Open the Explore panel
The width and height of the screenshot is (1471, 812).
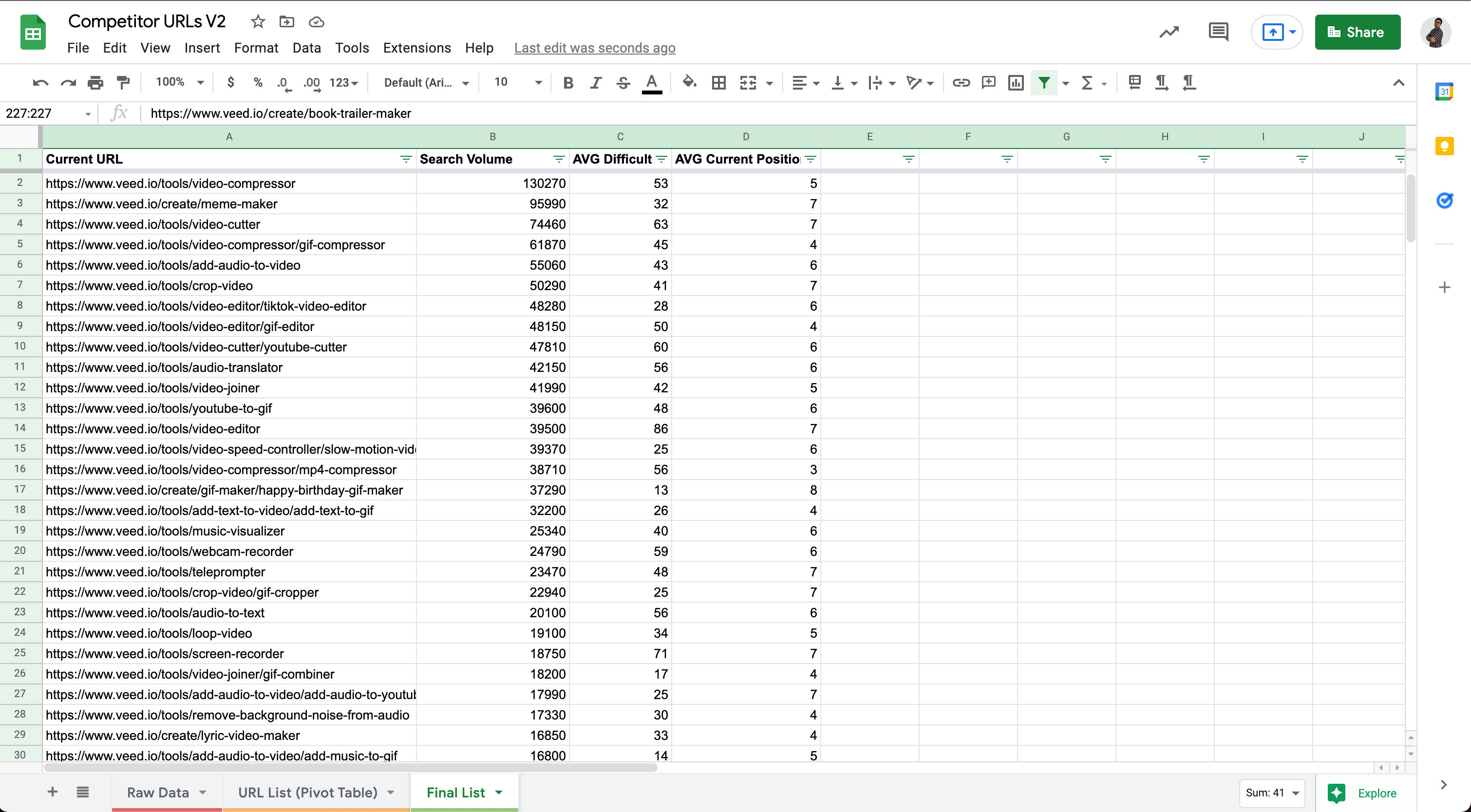point(1362,793)
